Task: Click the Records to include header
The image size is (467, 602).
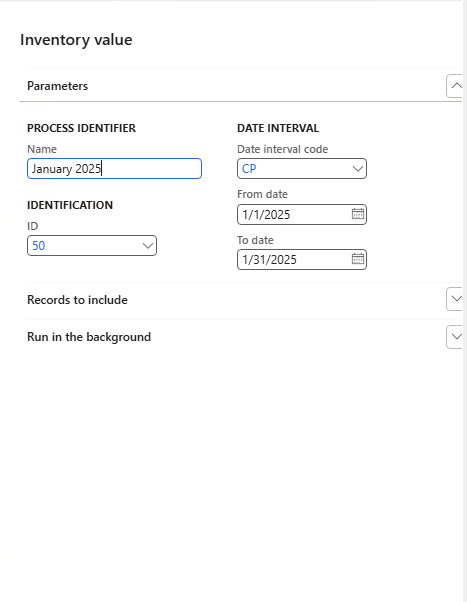Action: point(78,299)
